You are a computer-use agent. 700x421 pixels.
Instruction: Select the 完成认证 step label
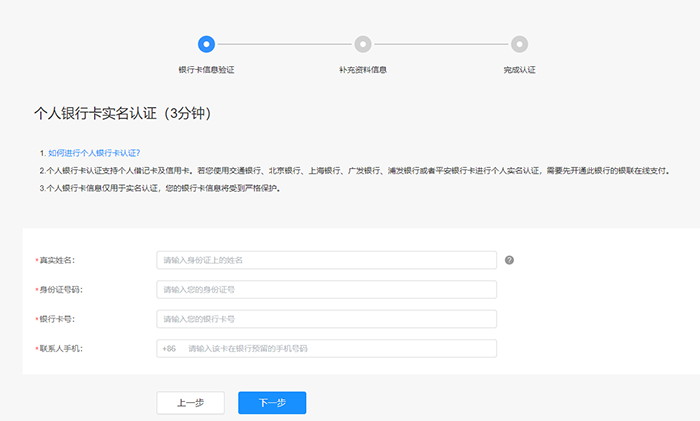pos(519,70)
